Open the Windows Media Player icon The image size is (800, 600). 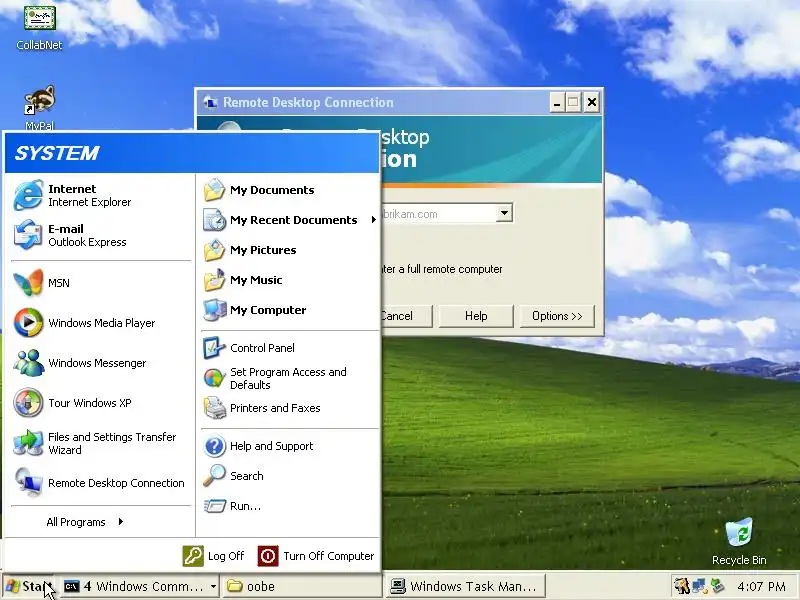[28, 322]
